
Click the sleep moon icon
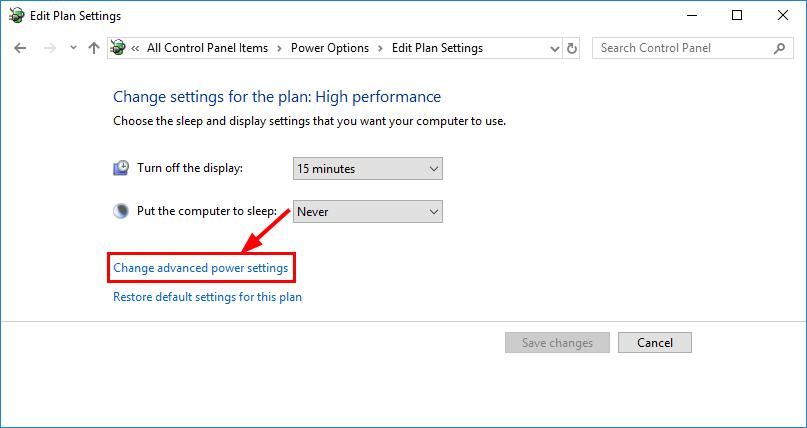[x=120, y=211]
